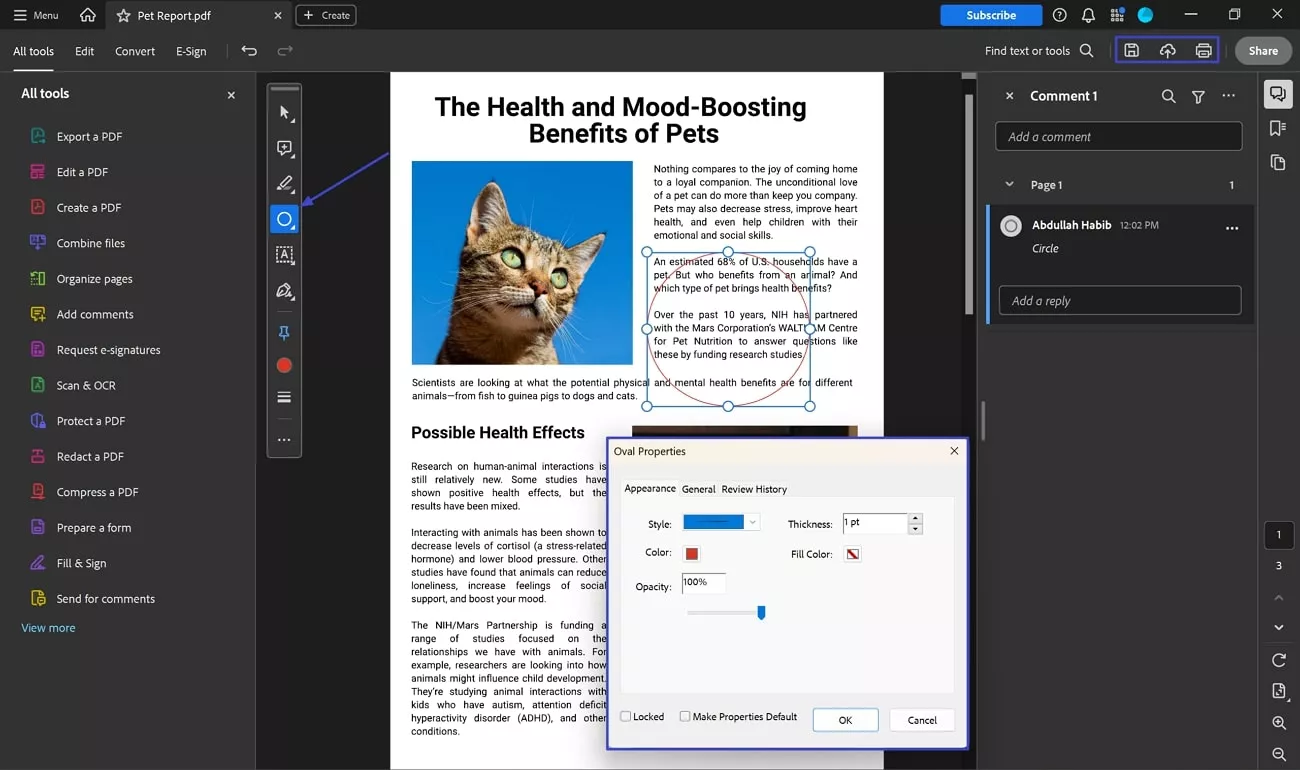
Task: Click the red border Color swatch
Action: (x=690, y=552)
